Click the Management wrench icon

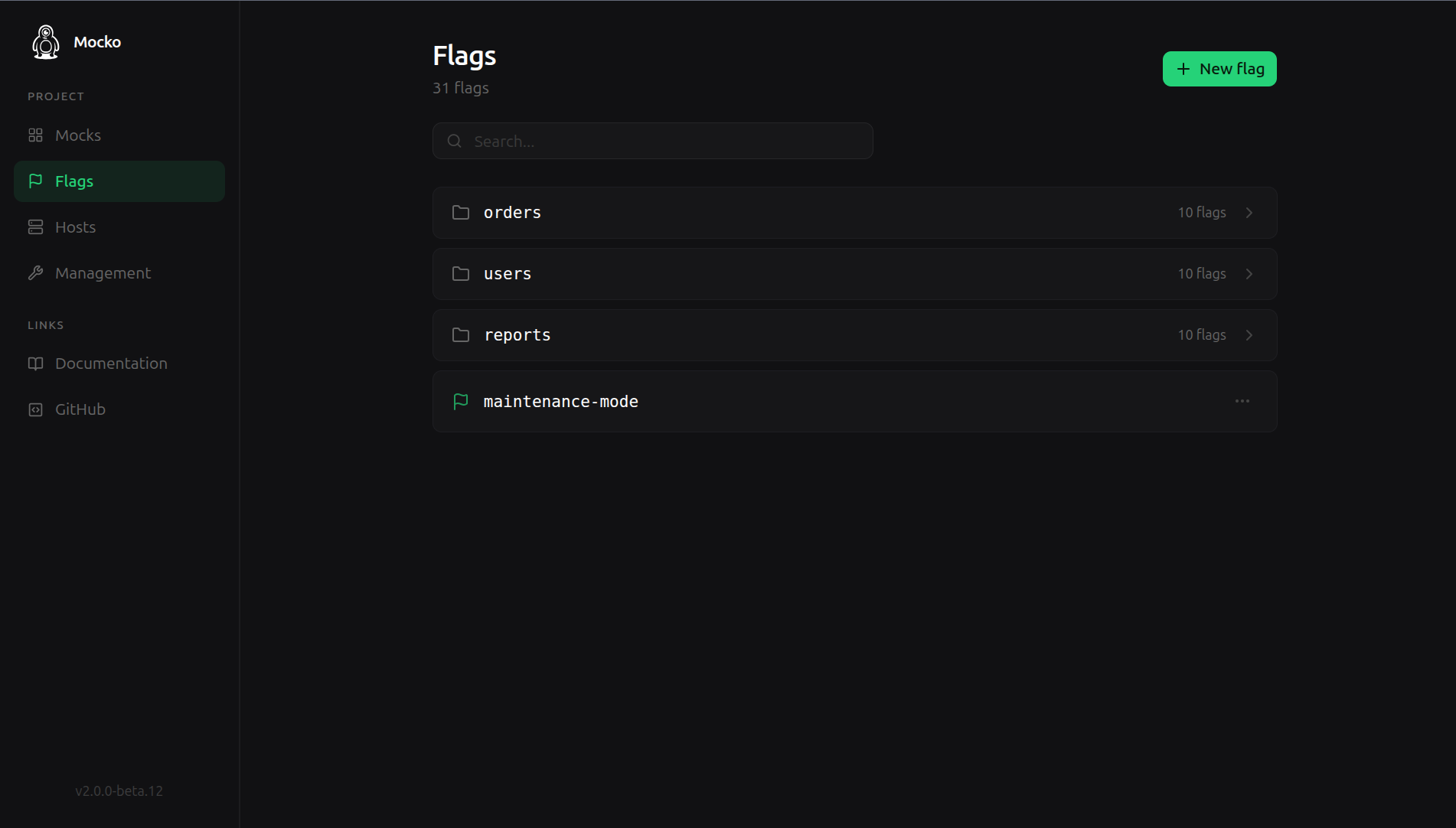pyautogui.click(x=35, y=273)
